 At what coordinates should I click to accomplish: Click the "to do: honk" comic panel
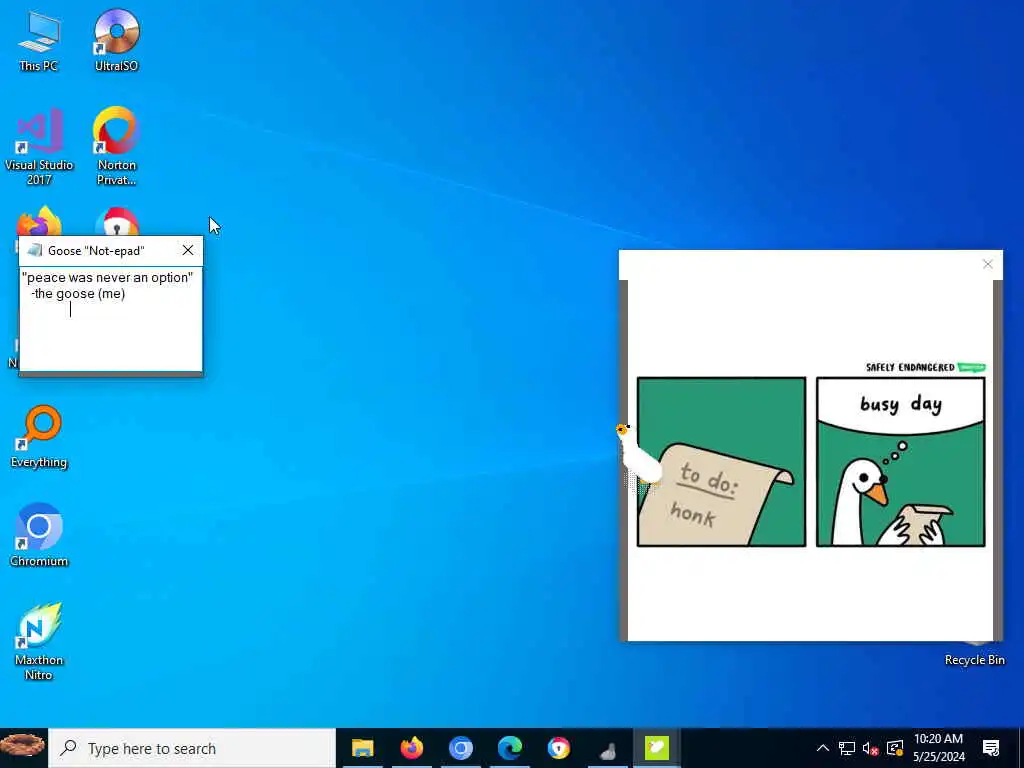pos(721,462)
